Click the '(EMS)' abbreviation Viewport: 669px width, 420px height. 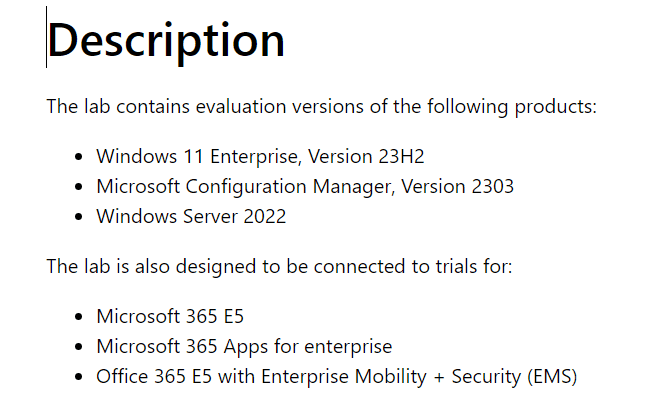point(552,377)
